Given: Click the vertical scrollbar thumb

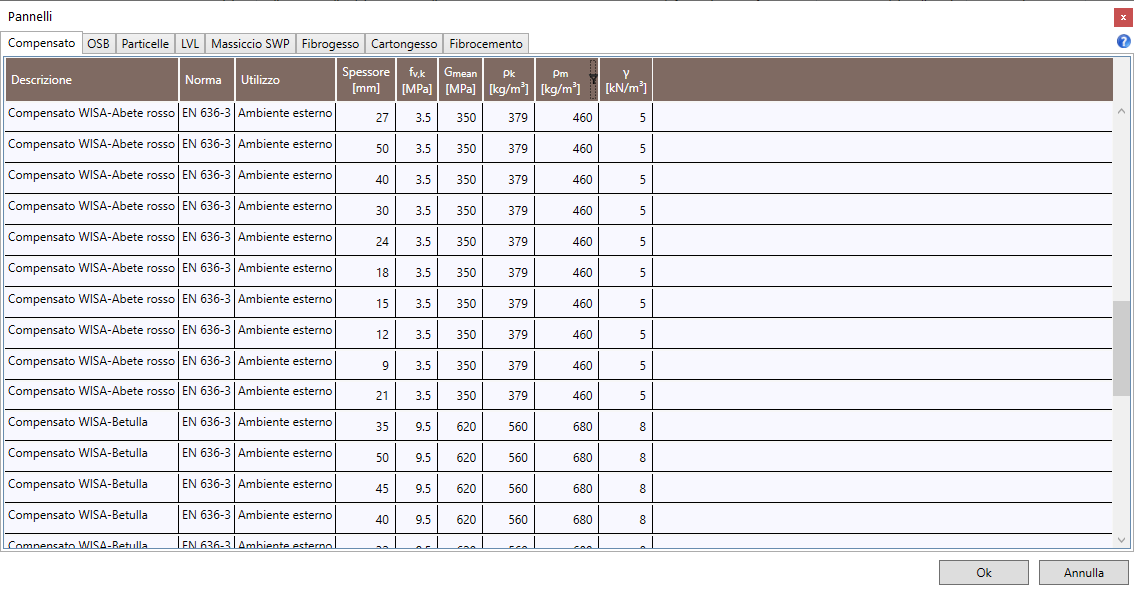Looking at the screenshot, I should point(1121,348).
